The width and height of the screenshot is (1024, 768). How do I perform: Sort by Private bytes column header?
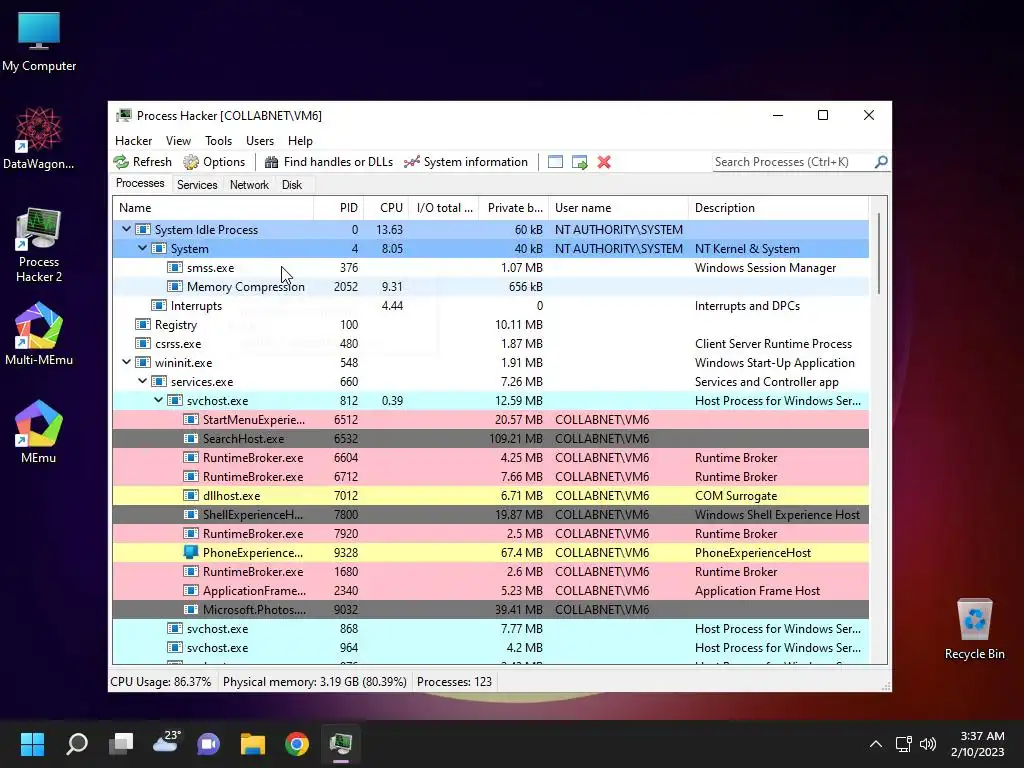click(x=513, y=208)
